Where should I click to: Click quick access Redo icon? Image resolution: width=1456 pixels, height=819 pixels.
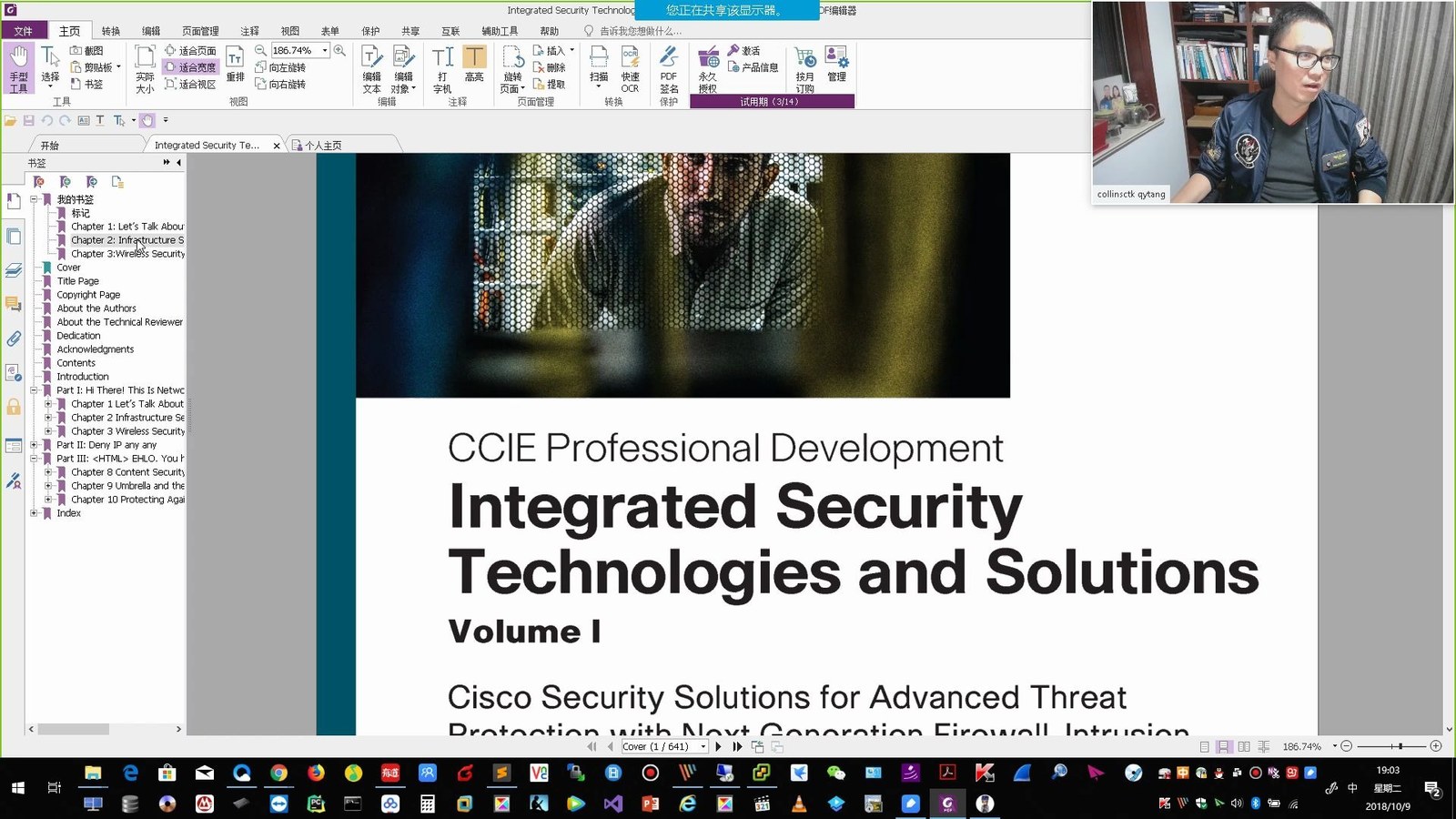point(65,120)
